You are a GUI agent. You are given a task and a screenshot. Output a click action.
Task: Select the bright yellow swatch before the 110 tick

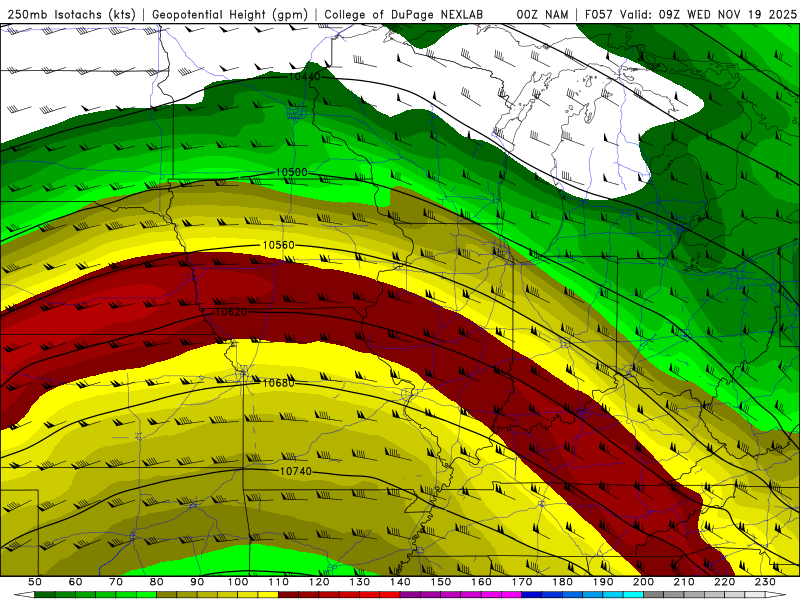click(268, 595)
